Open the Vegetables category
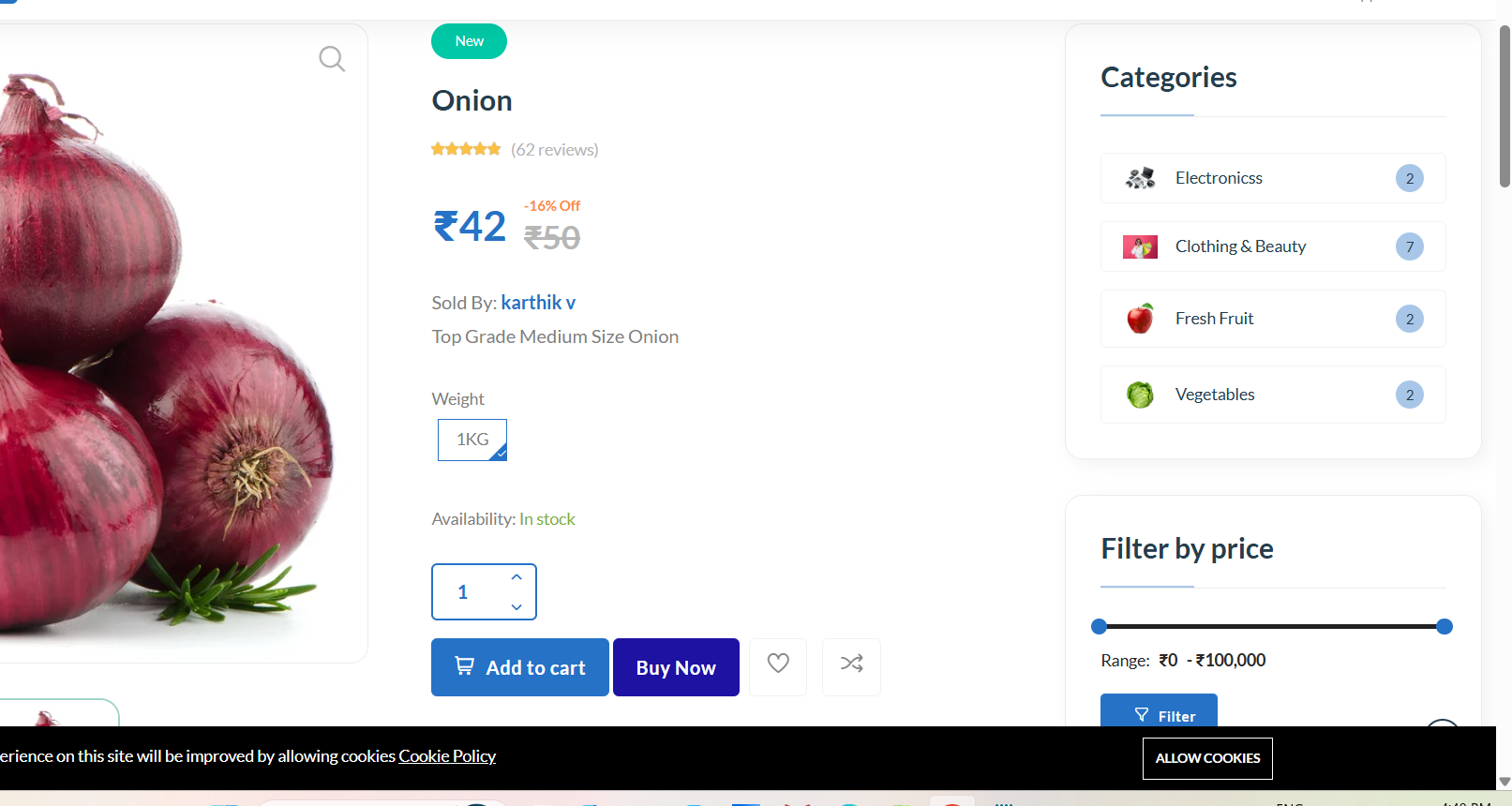The image size is (1512, 806). pos(1215,395)
